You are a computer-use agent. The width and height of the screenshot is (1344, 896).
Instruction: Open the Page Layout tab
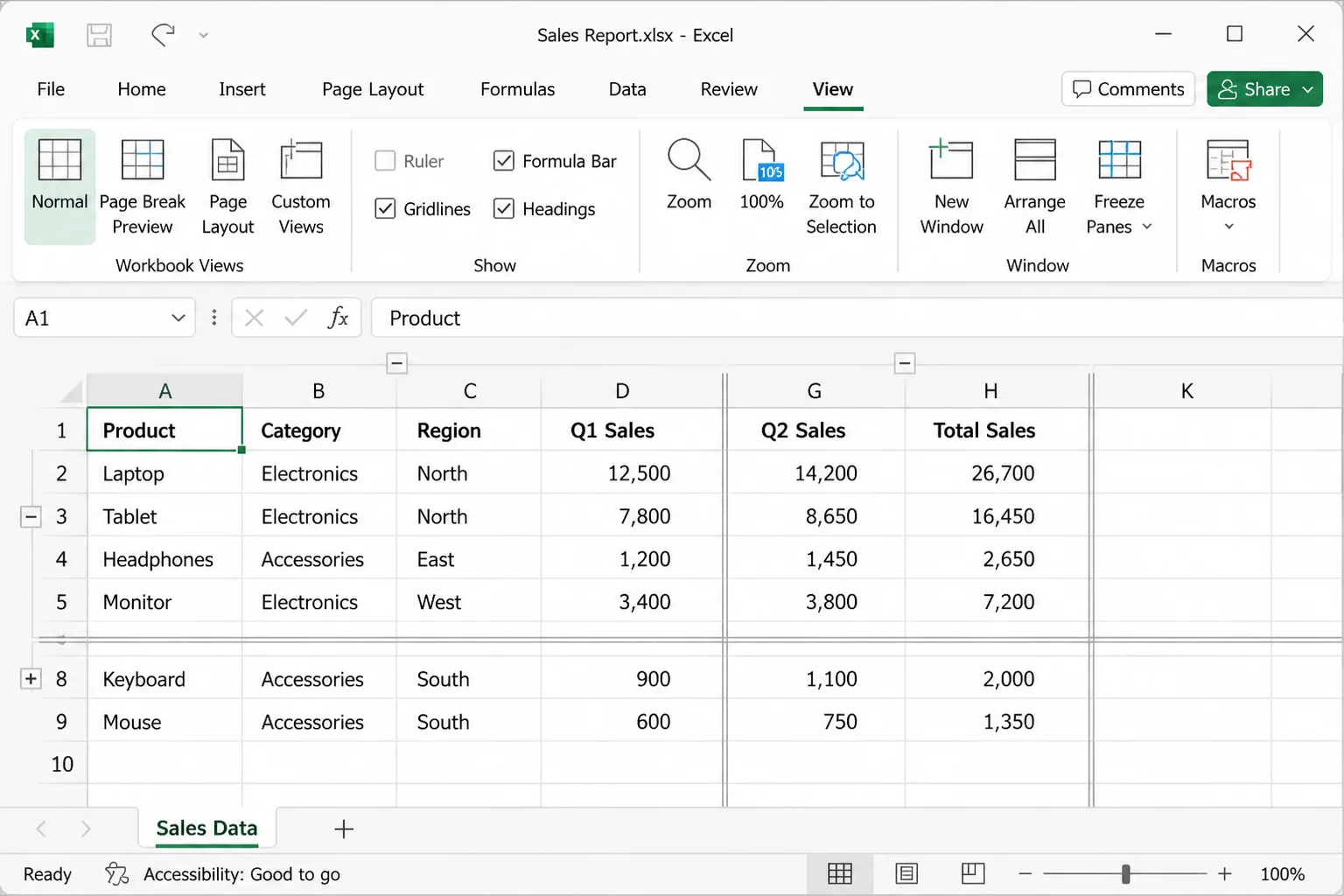[373, 89]
